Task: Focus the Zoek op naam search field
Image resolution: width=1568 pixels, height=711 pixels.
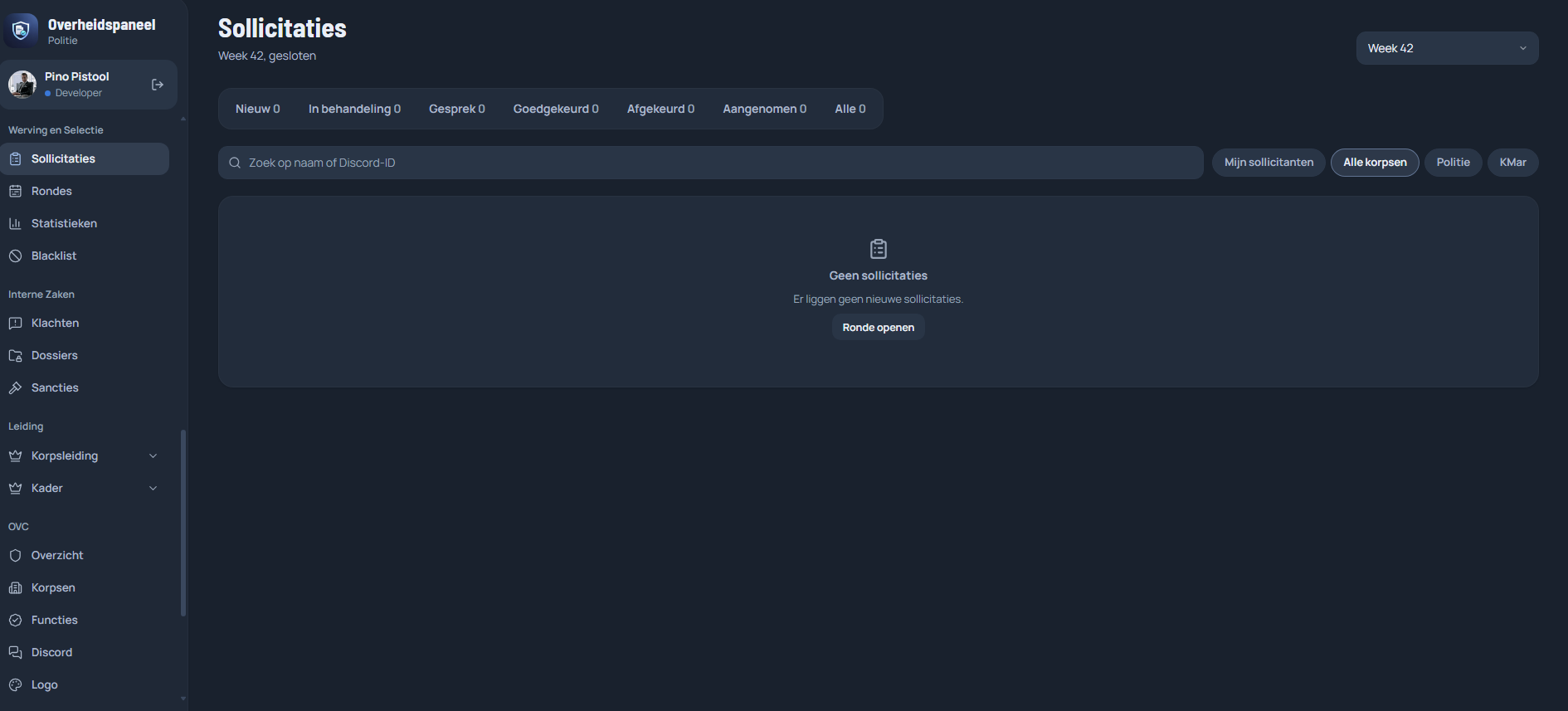Action: coord(710,163)
